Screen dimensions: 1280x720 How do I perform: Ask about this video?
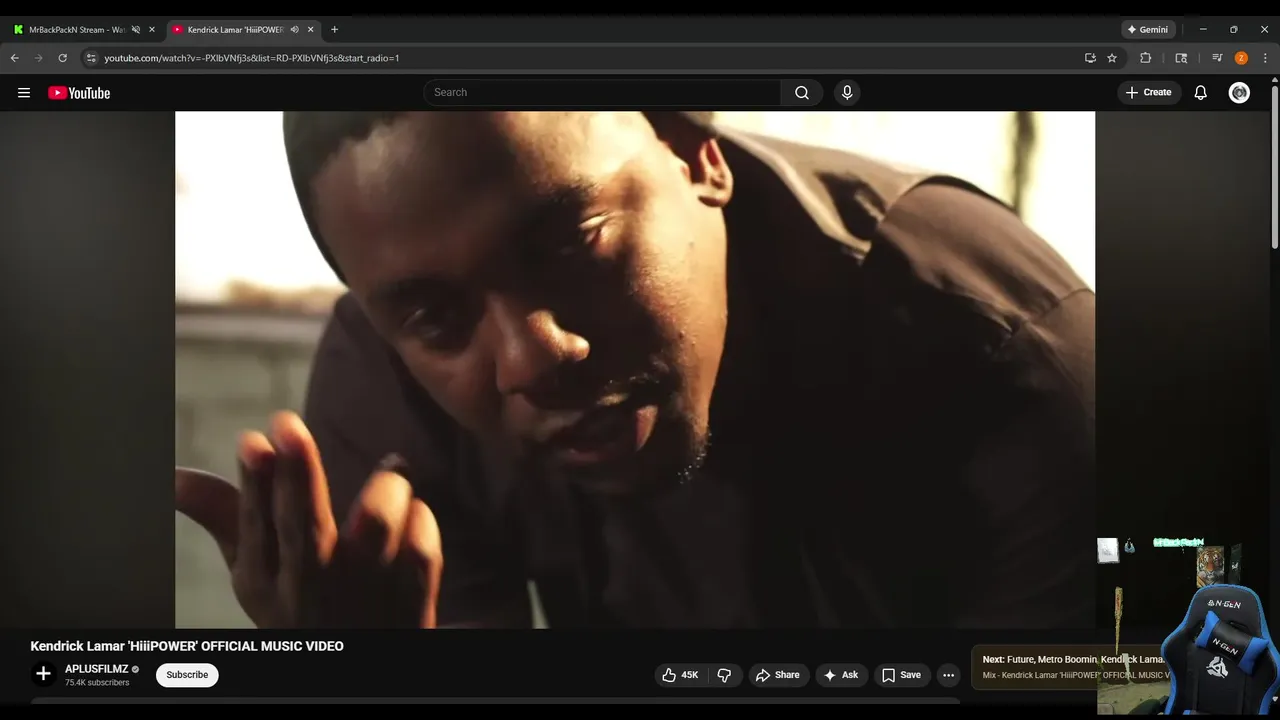pyautogui.click(x=841, y=675)
